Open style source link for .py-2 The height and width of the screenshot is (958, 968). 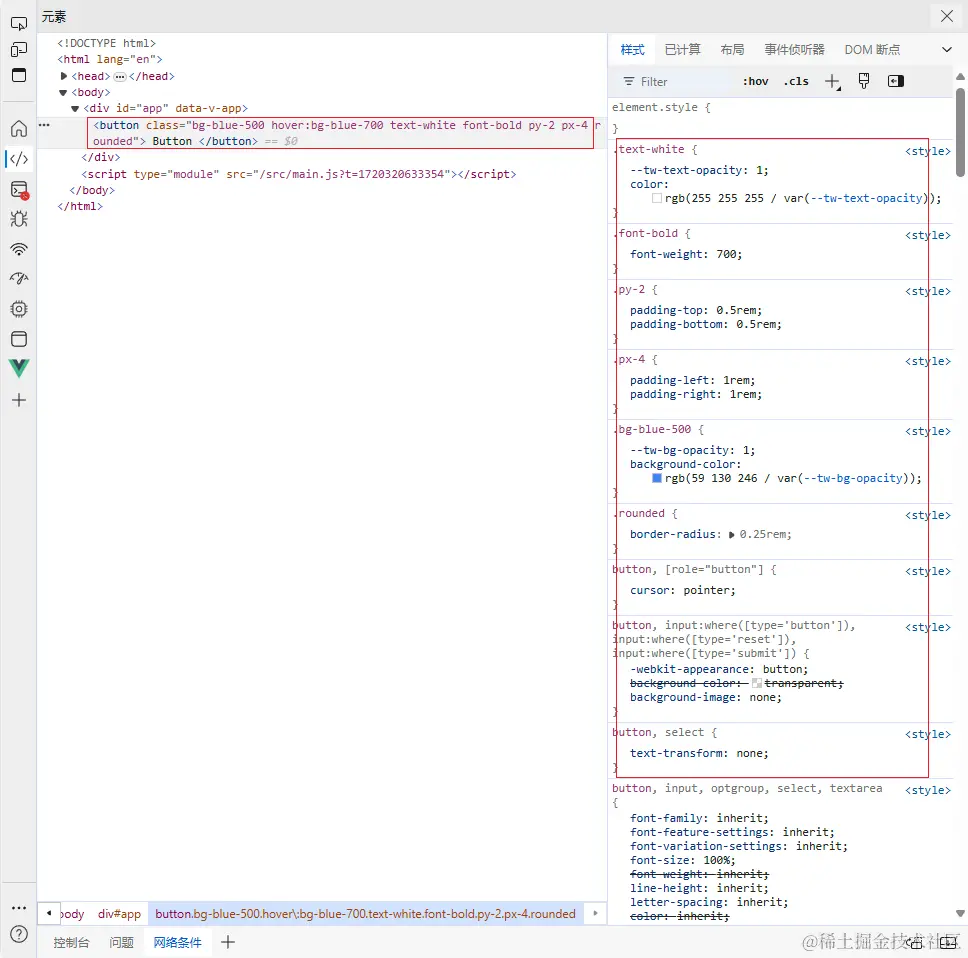pos(928,291)
